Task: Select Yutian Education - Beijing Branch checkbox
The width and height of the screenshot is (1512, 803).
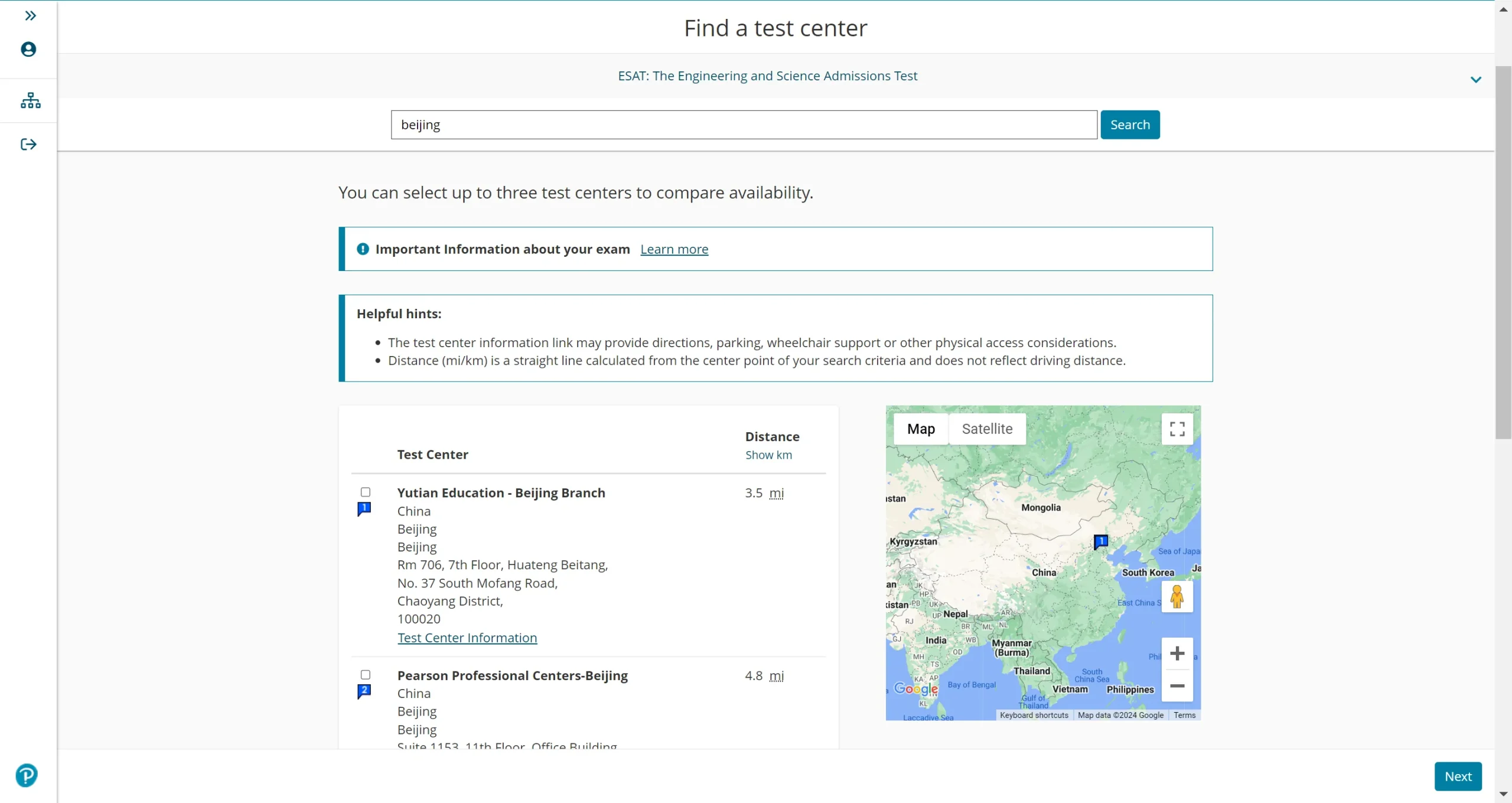Action: click(366, 492)
